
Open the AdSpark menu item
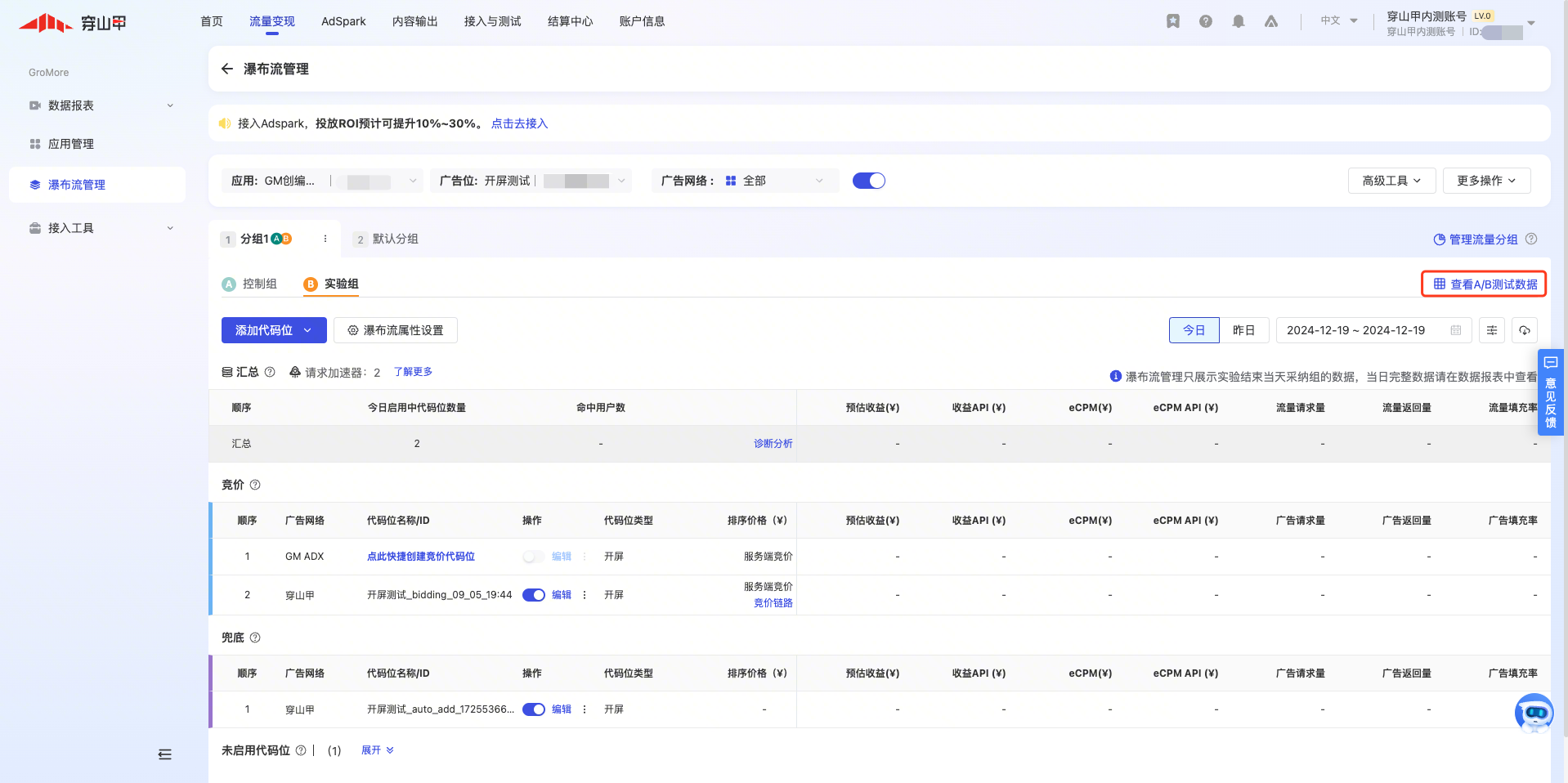[x=343, y=21]
